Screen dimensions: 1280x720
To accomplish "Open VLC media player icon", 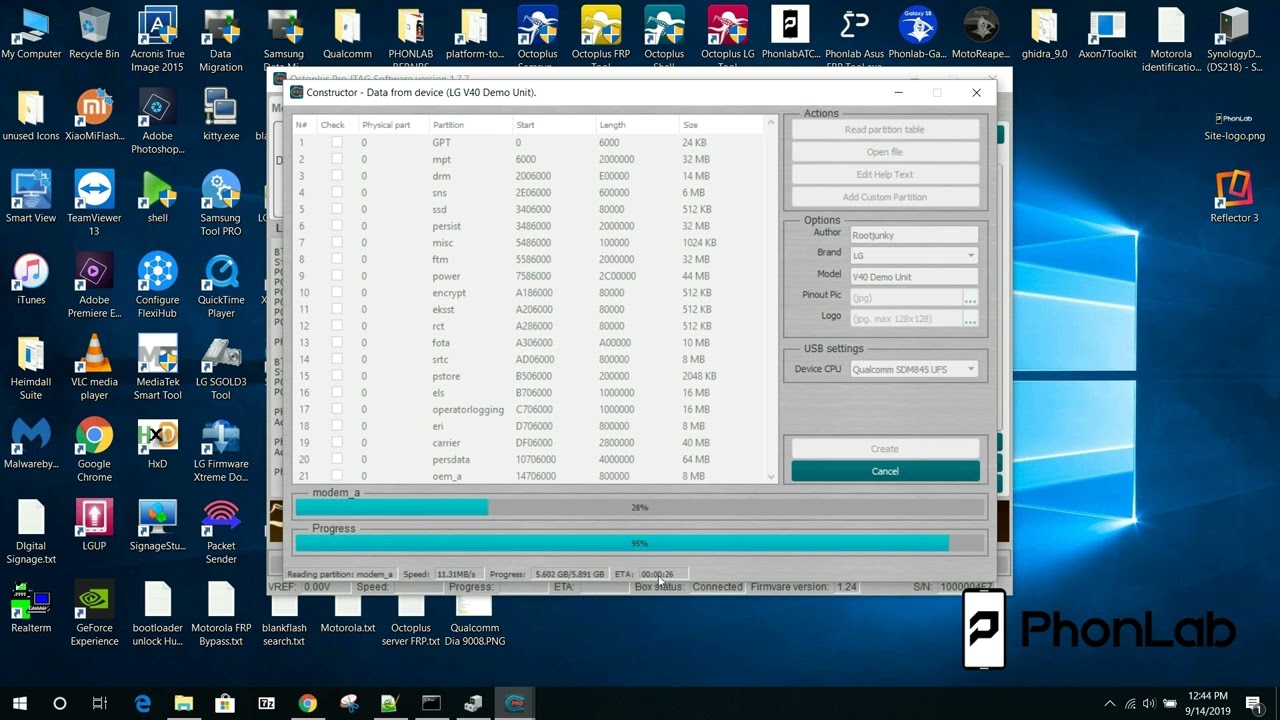I will (94, 368).
